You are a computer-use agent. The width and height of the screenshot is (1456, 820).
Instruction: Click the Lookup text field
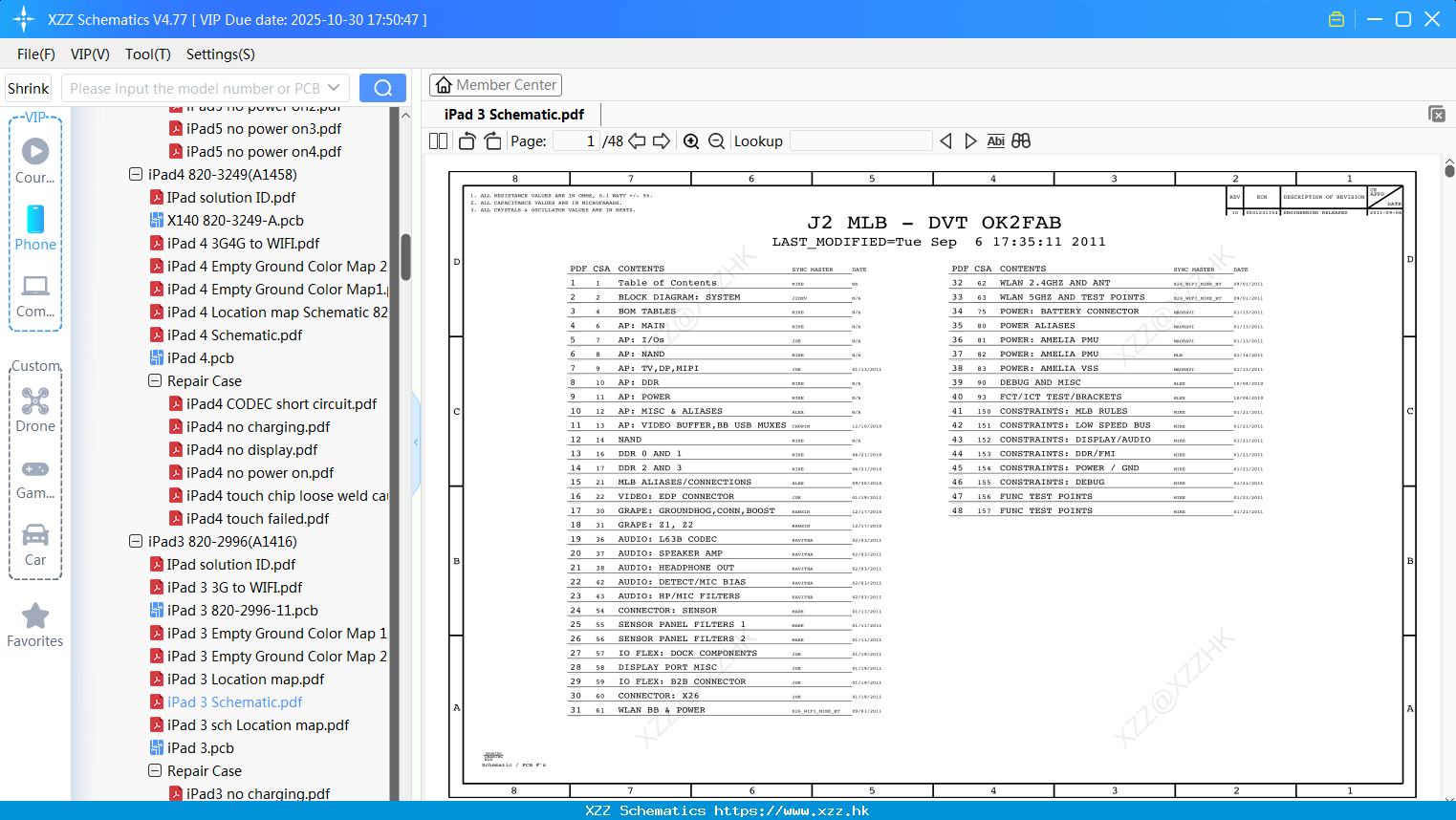pyautogui.click(x=860, y=141)
